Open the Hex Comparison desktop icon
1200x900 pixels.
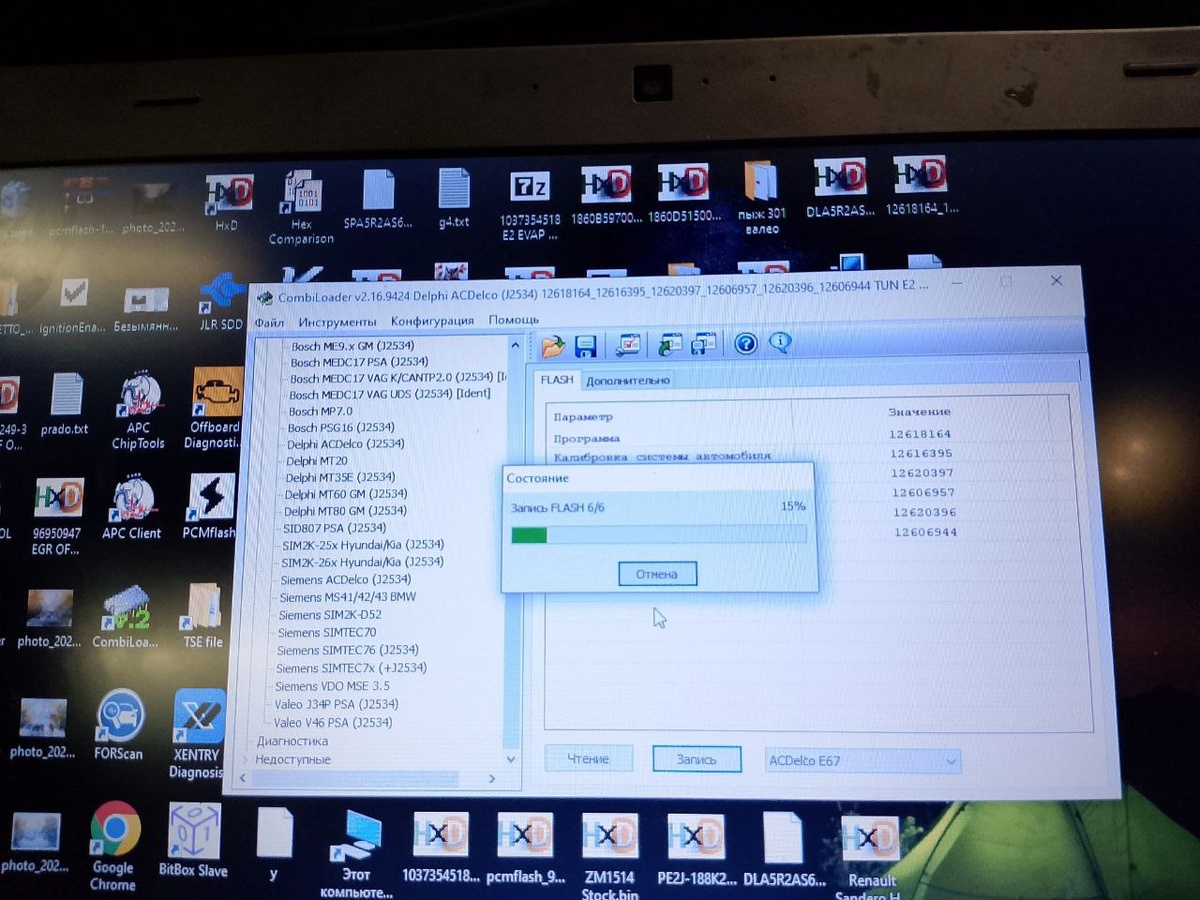pyautogui.click(x=301, y=208)
